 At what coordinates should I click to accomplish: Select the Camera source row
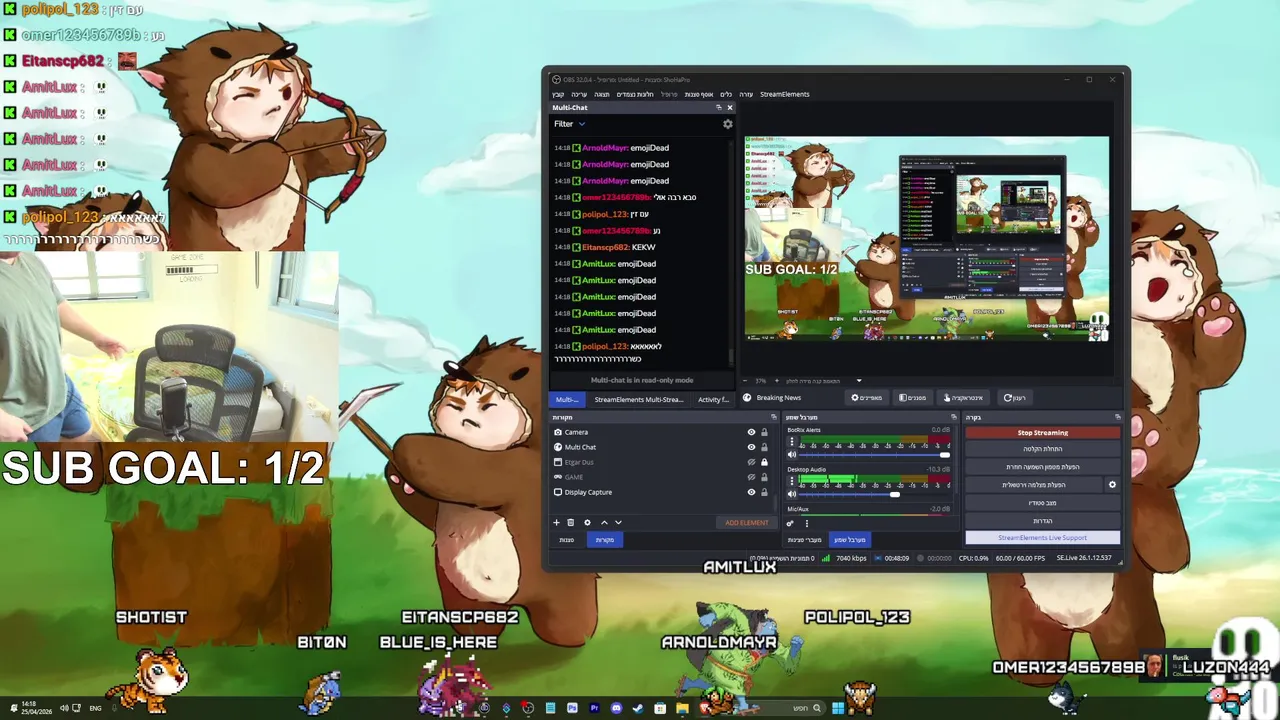(x=662, y=432)
